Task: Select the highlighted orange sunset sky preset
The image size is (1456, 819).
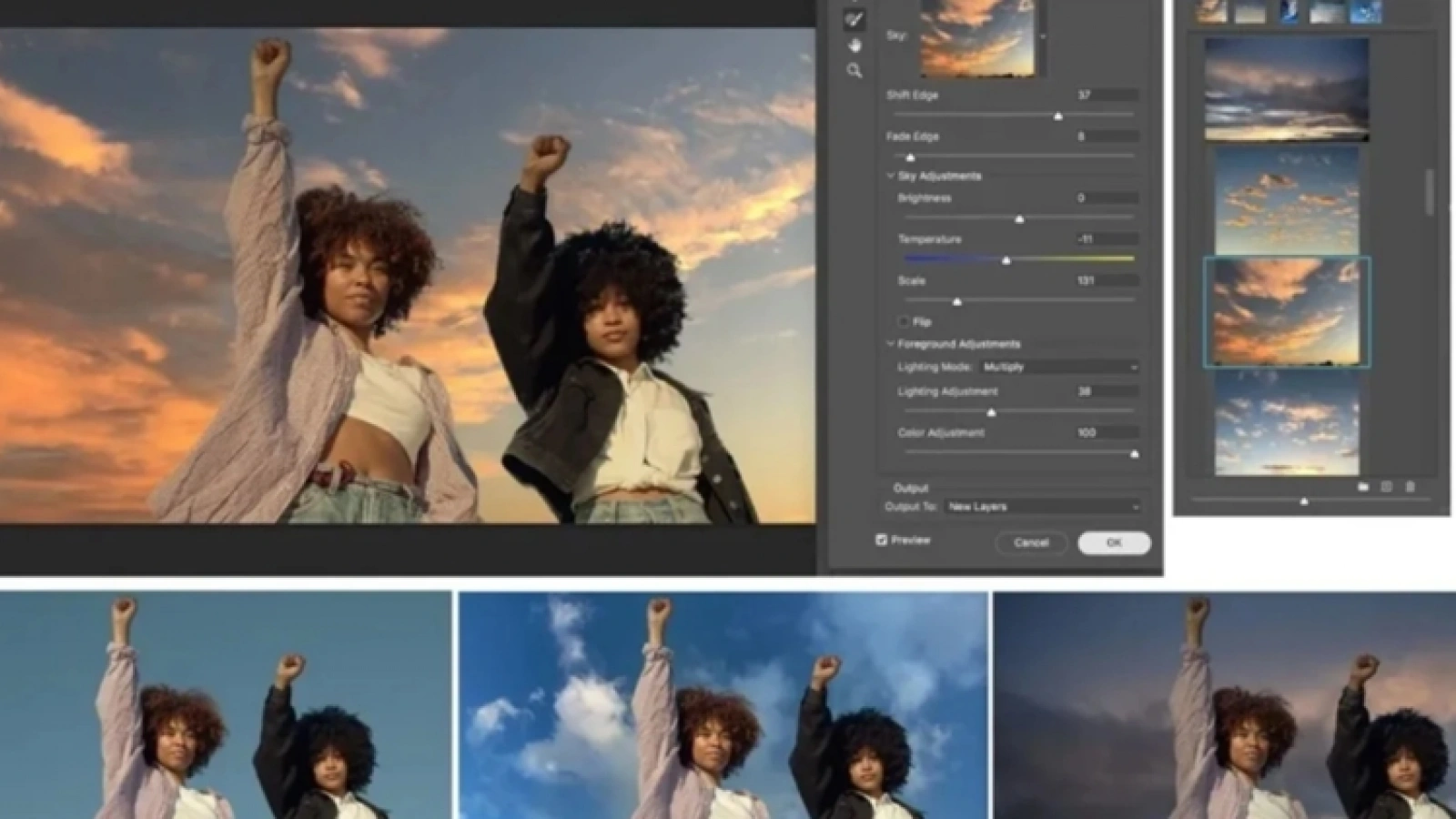Action: tap(1287, 312)
